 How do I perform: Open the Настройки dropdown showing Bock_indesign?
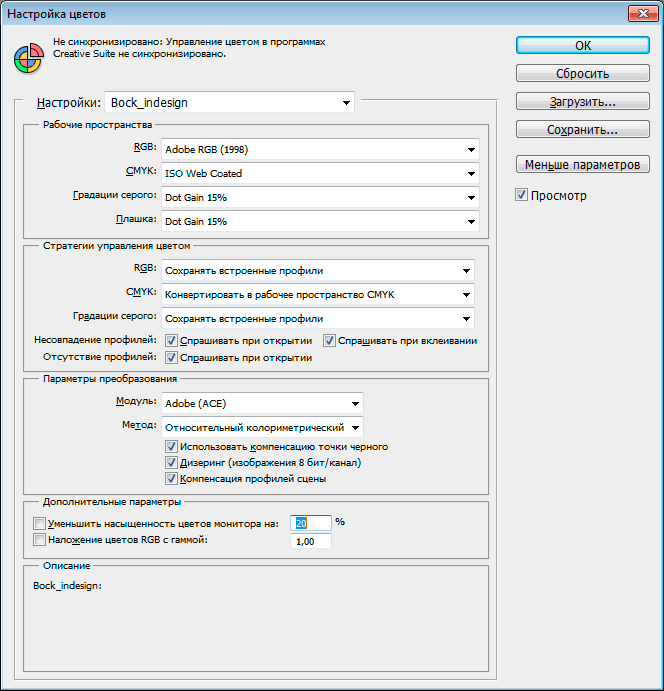pos(230,102)
